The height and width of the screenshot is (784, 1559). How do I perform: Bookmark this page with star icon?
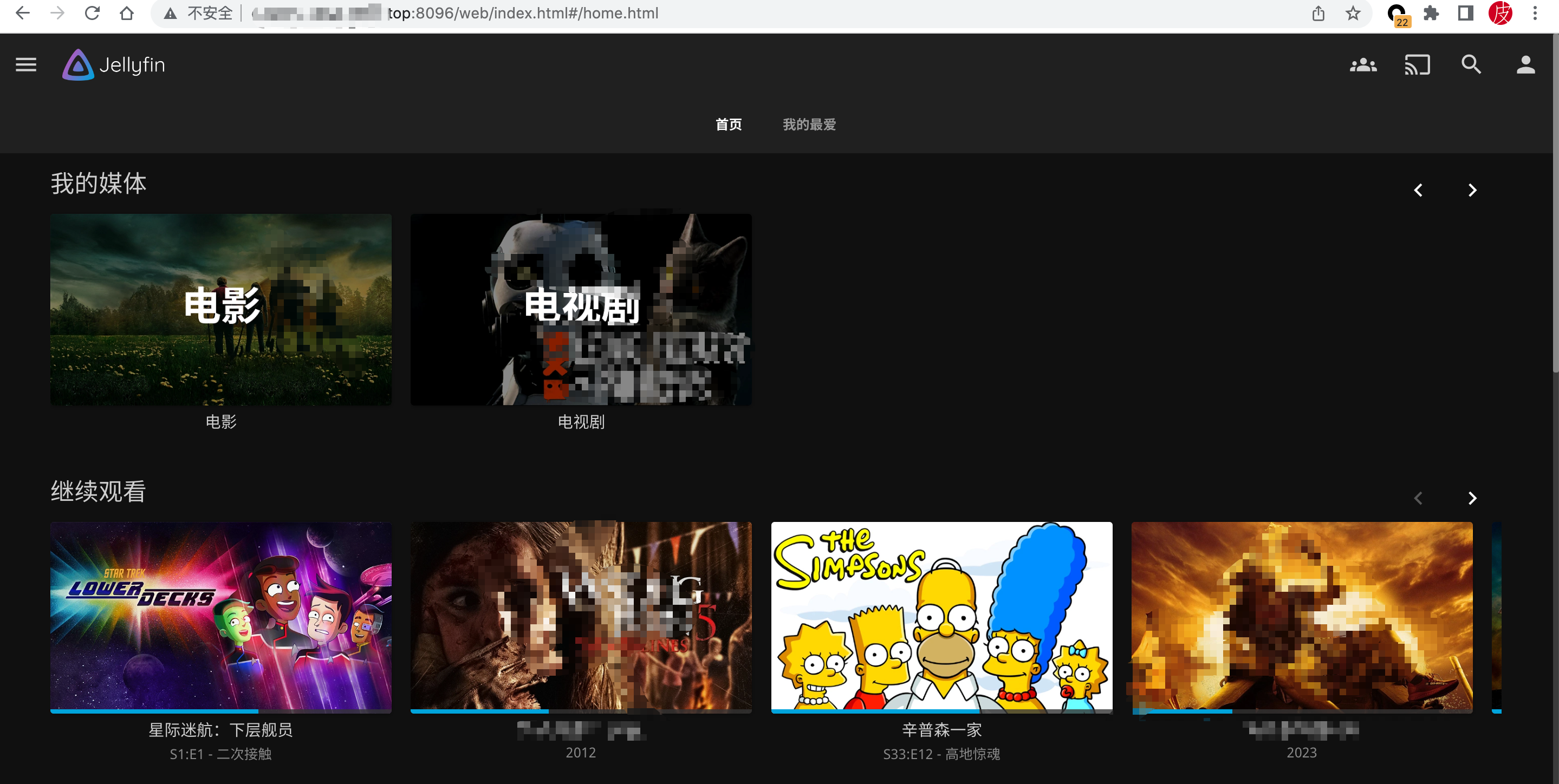[1353, 14]
